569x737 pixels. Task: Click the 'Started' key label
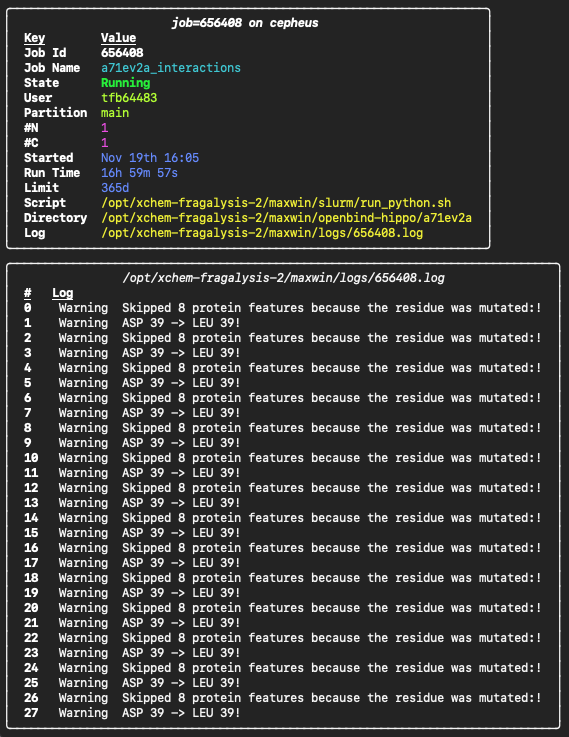point(48,158)
